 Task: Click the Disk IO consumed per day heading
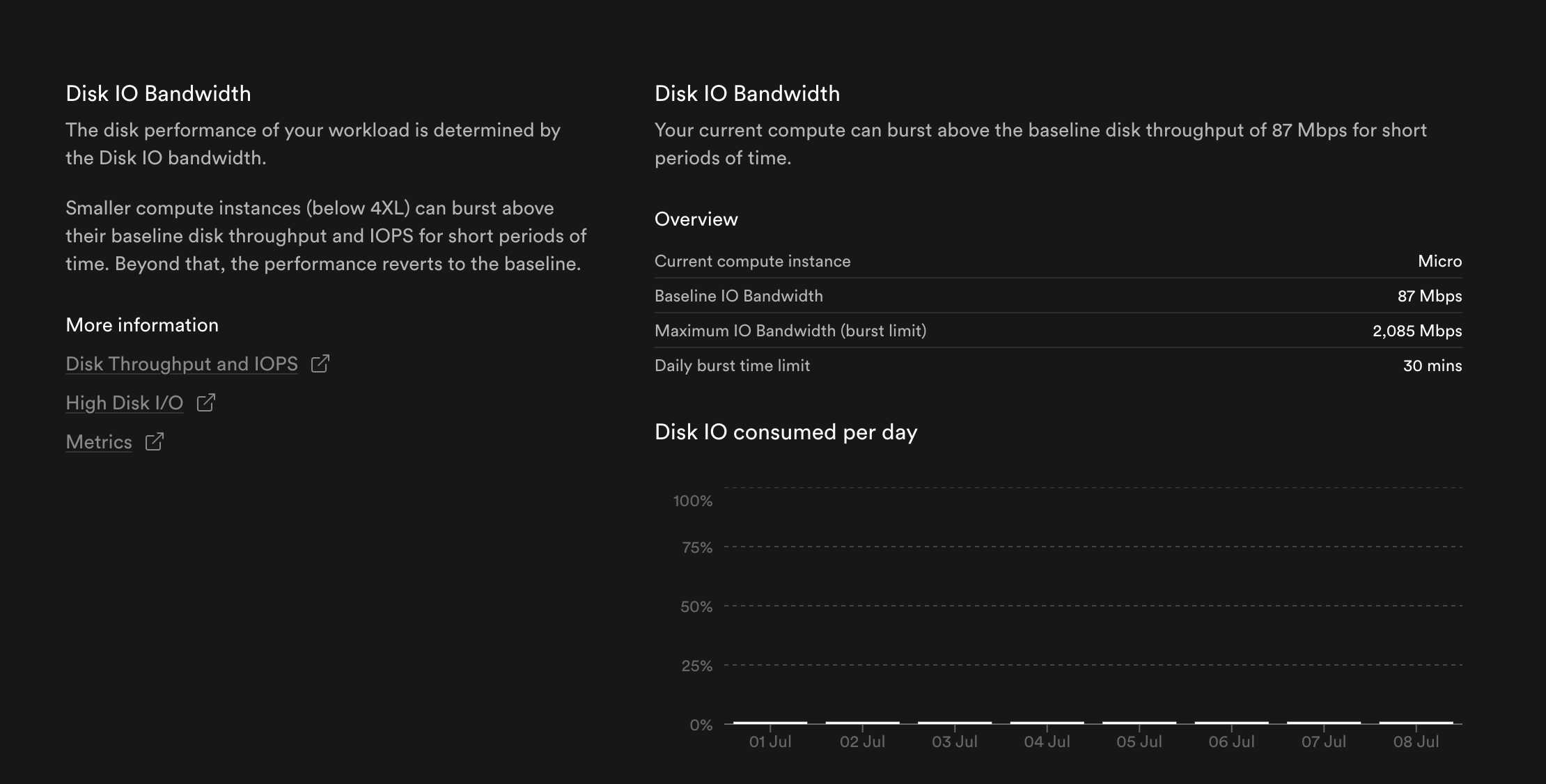tap(786, 432)
